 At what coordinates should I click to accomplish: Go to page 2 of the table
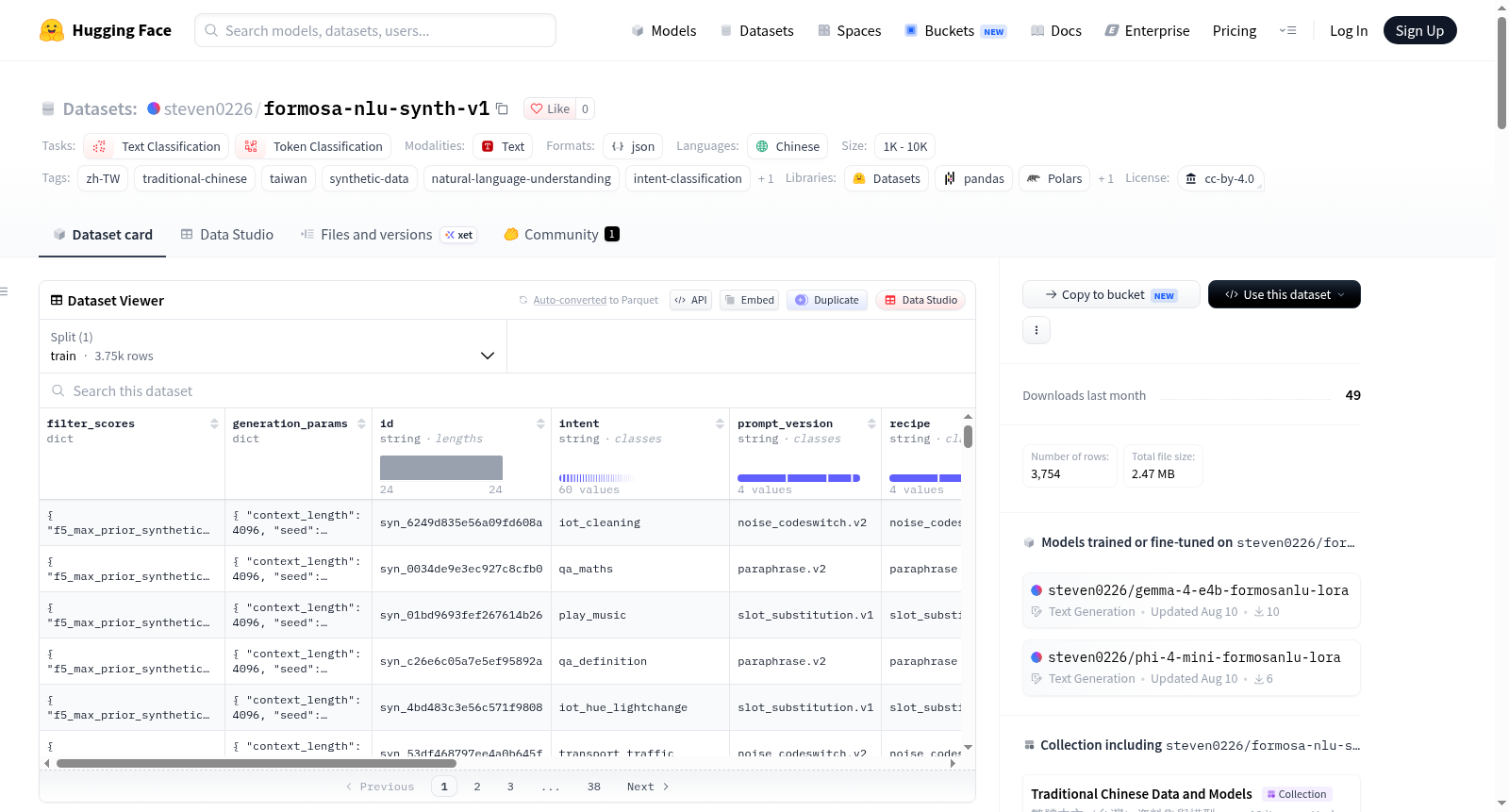pyautogui.click(x=477, y=787)
